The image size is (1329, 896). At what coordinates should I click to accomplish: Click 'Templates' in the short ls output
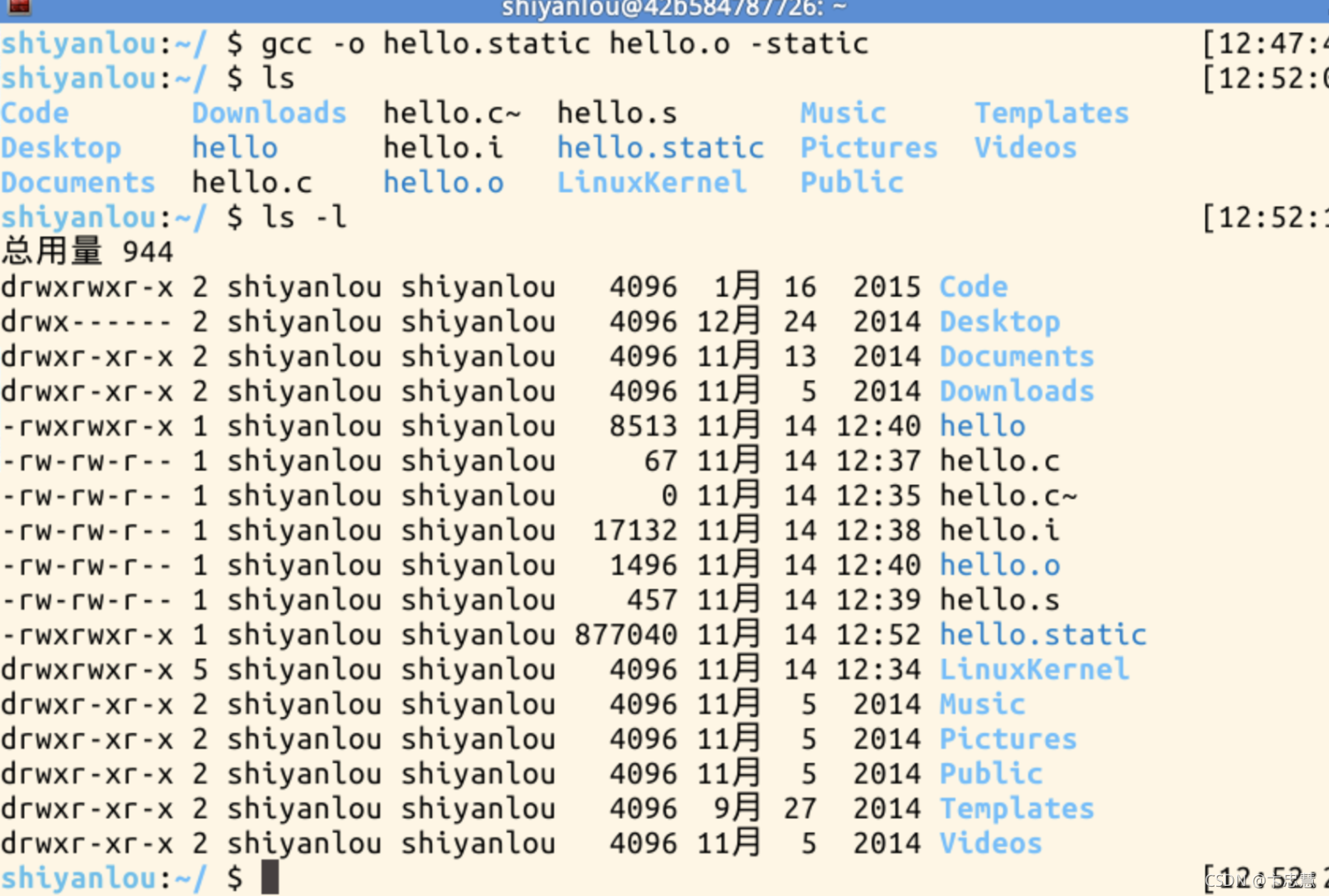click(1051, 113)
